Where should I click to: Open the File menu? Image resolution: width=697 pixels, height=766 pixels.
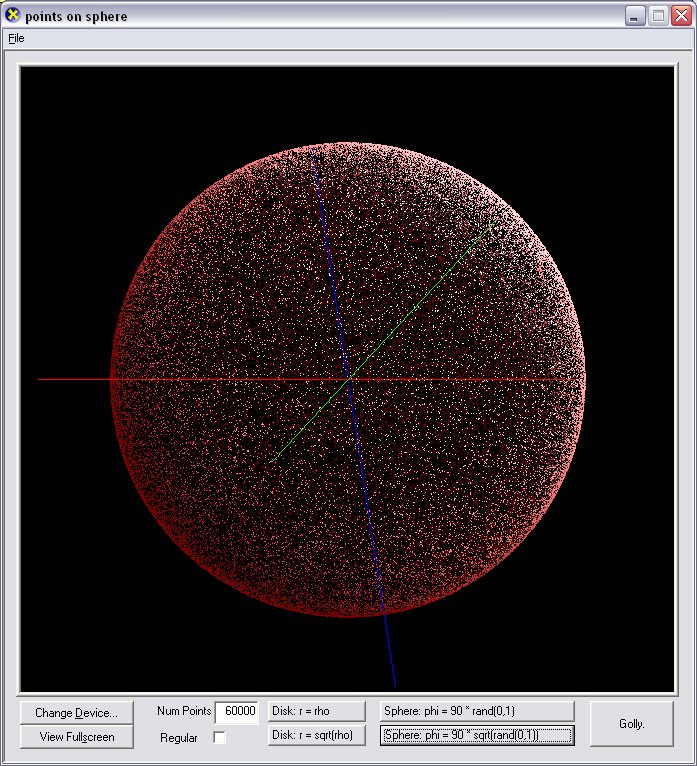click(16, 38)
